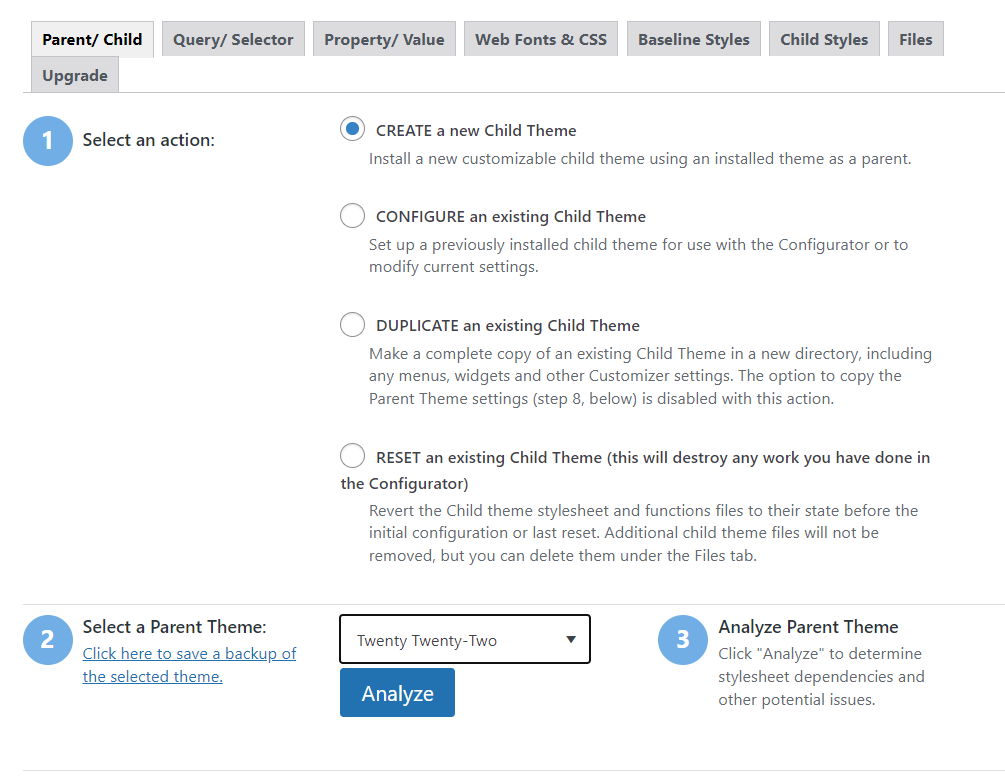The height and width of the screenshot is (777, 1005).
Task: Open the Twenty Twenty-Two parent theme dropdown
Action: [465, 640]
